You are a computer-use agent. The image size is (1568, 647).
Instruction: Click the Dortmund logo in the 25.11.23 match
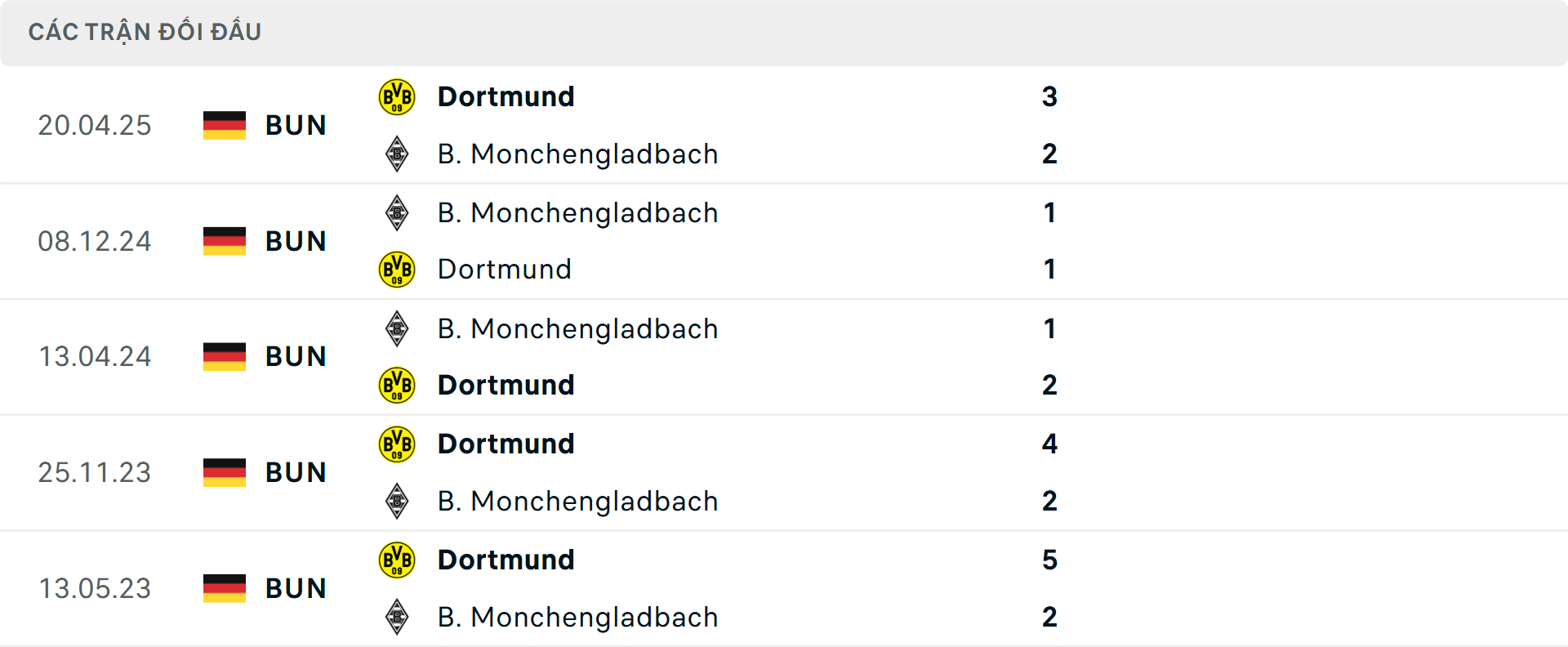(397, 444)
